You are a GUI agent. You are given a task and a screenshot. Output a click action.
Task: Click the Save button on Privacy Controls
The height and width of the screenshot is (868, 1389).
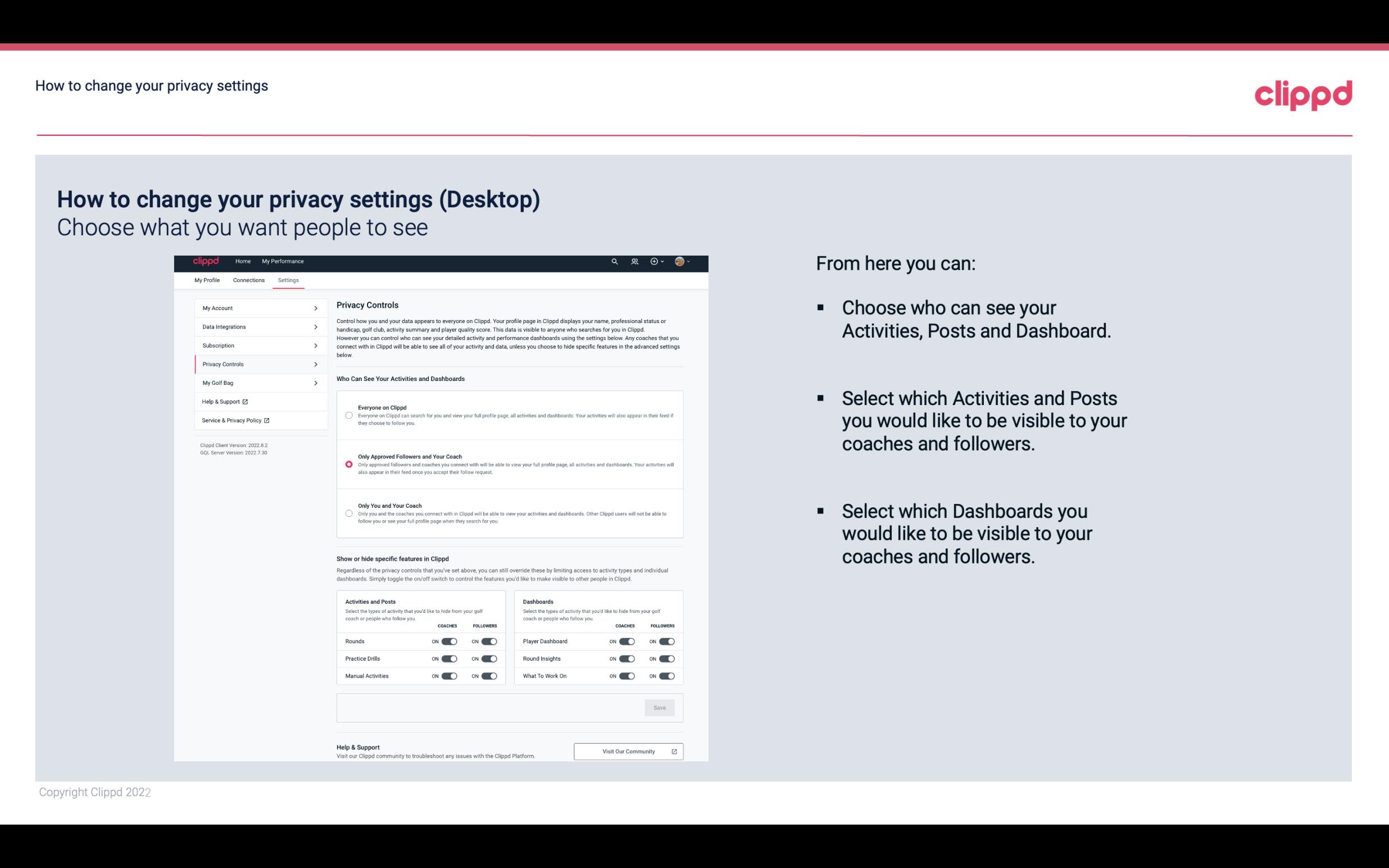659,707
